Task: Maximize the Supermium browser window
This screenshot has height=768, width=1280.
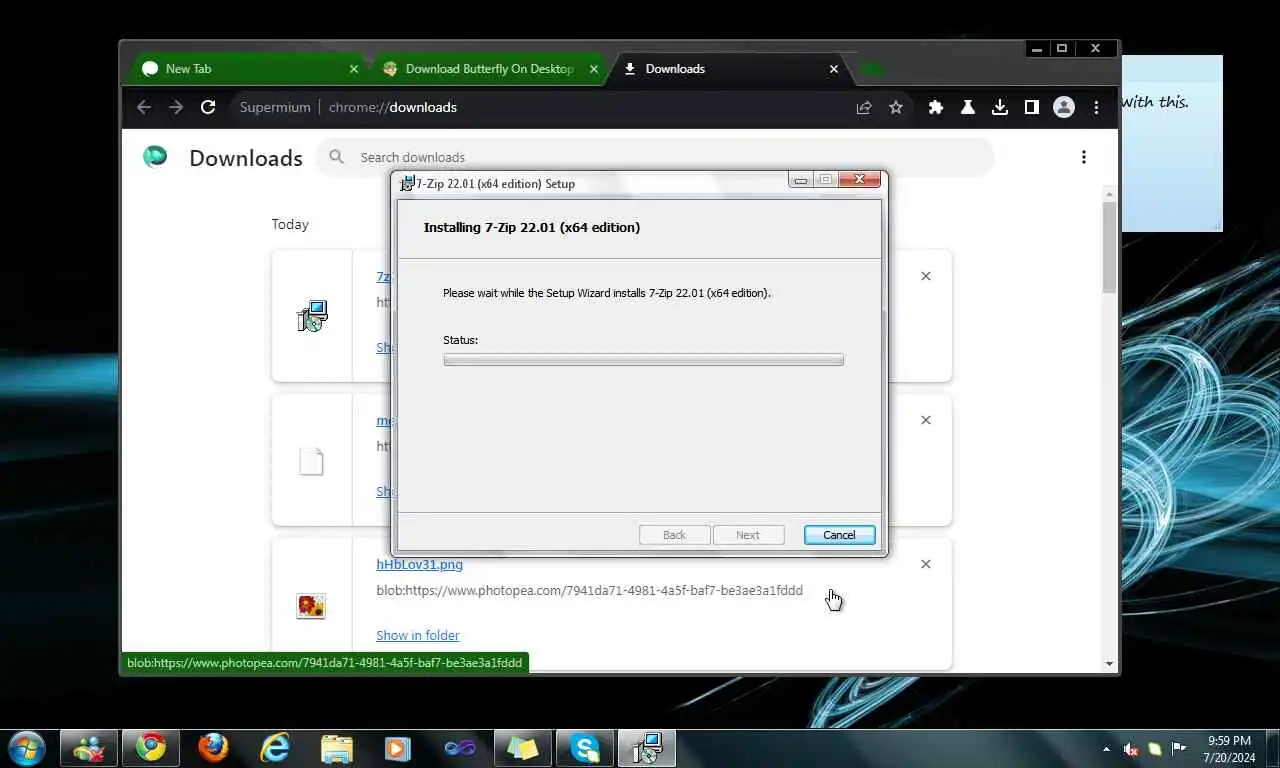Action: [x=1062, y=48]
